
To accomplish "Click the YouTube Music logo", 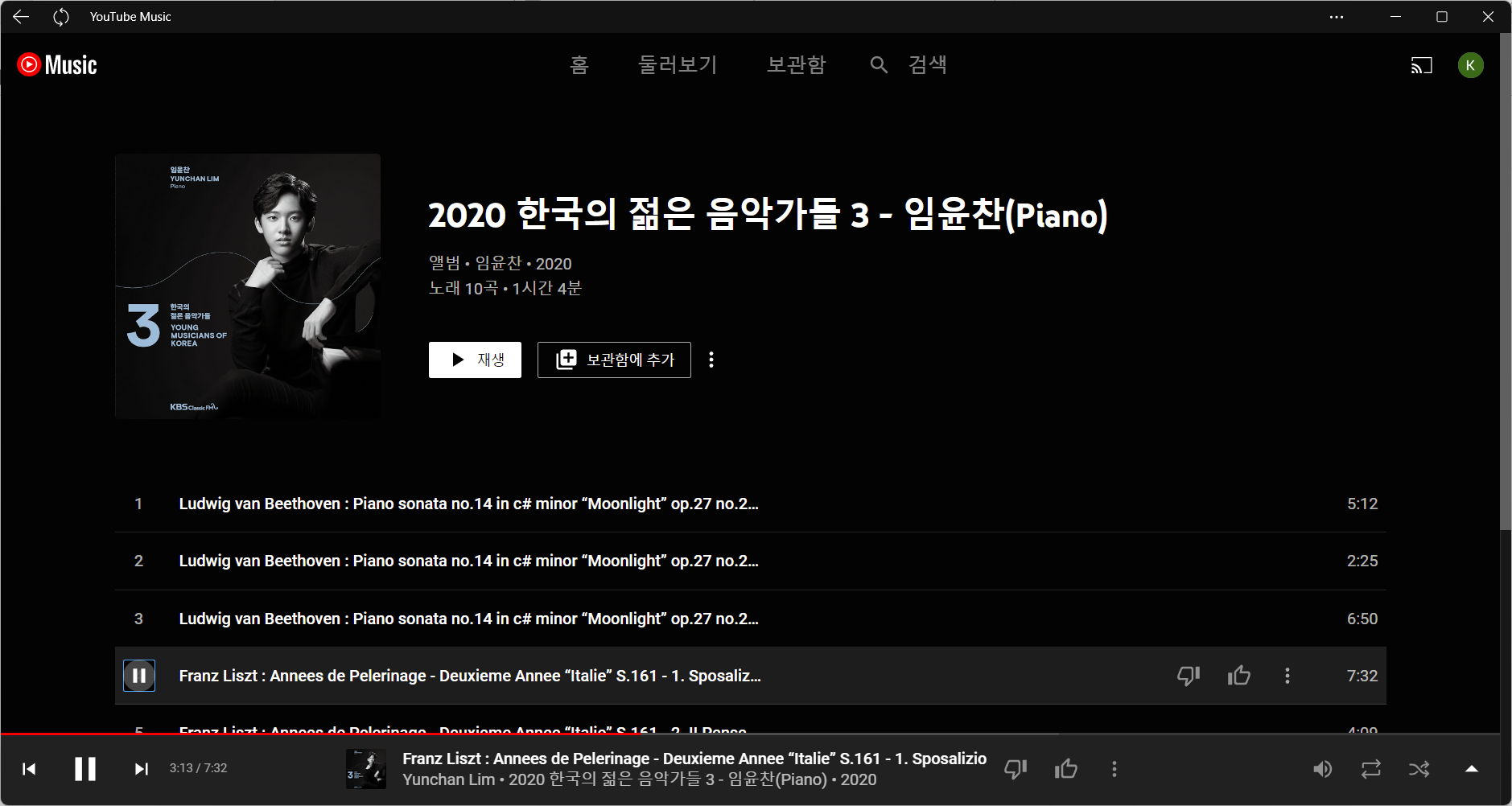I will click(57, 64).
